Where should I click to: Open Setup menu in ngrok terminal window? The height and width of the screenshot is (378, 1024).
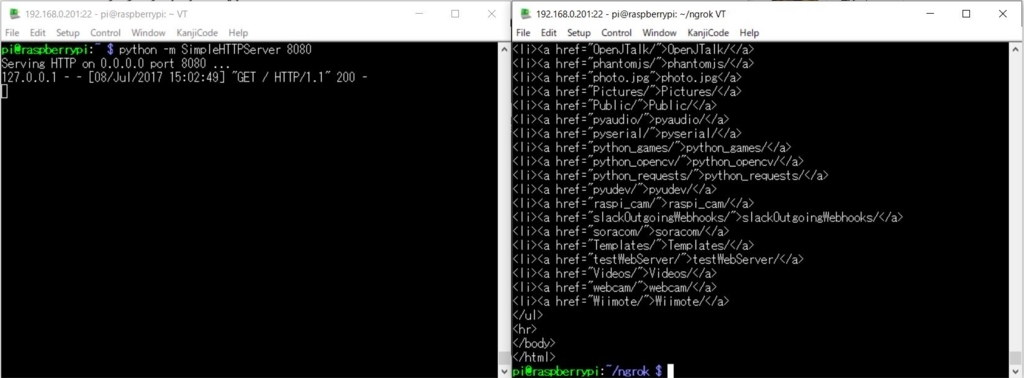579,33
